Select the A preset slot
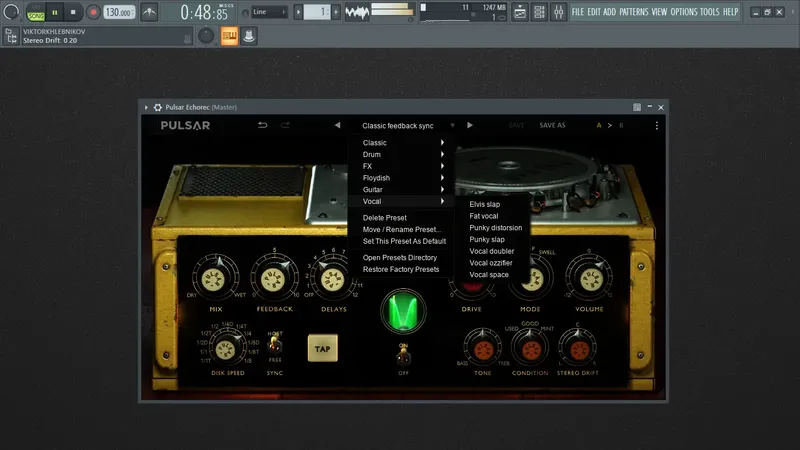Screen dimensions: 800x450 pos(599,125)
